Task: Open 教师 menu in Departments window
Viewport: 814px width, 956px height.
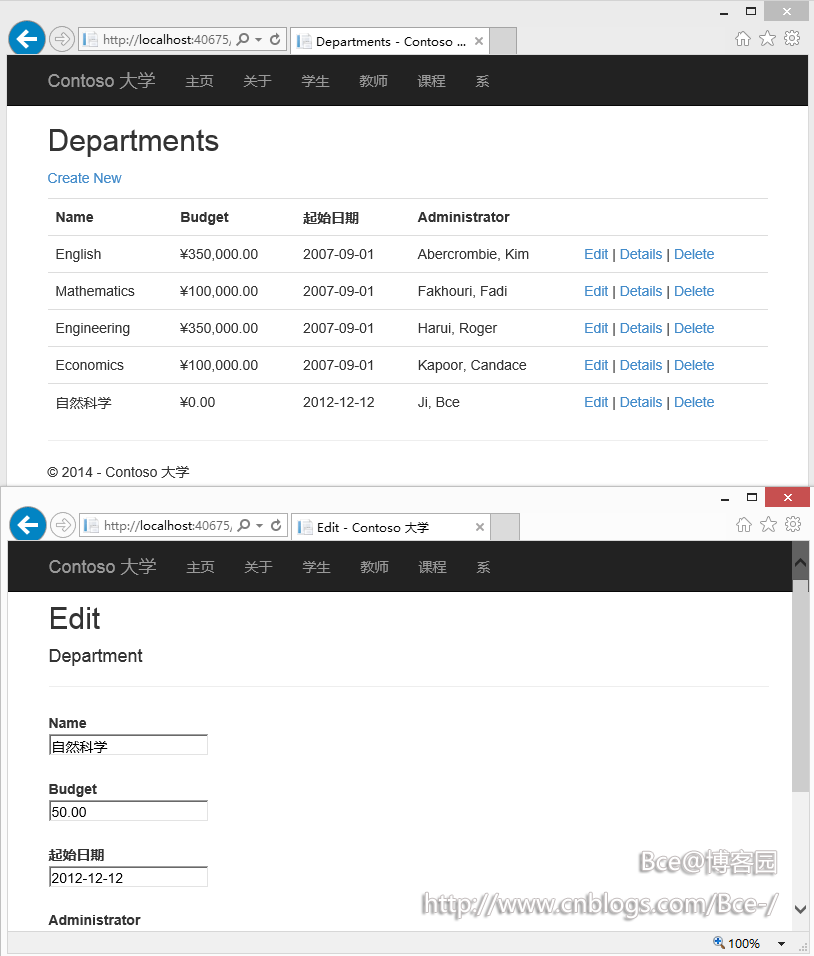Action: pyautogui.click(x=373, y=81)
